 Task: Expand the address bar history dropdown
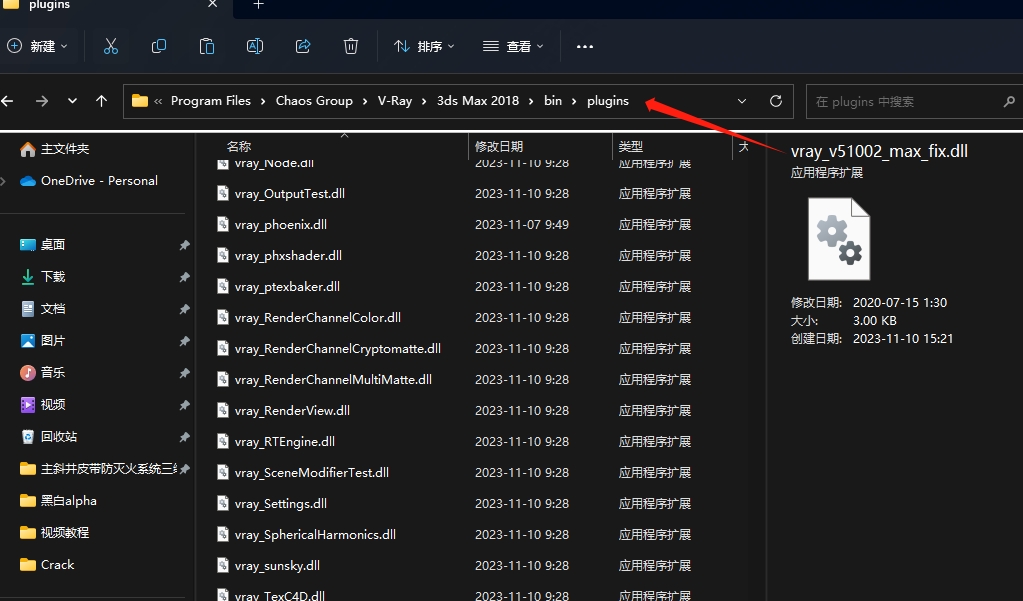(x=742, y=101)
